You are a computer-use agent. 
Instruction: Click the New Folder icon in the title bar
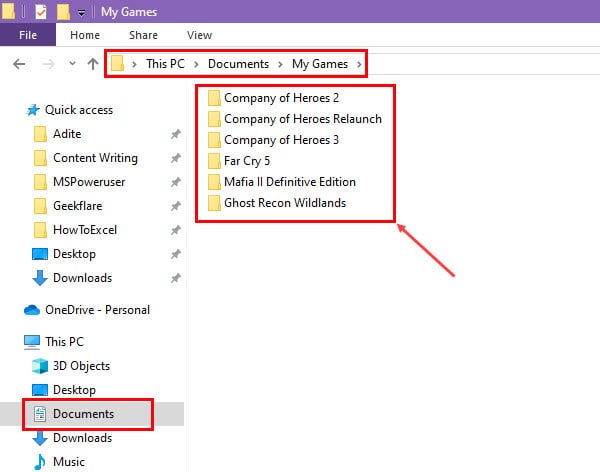pos(63,12)
